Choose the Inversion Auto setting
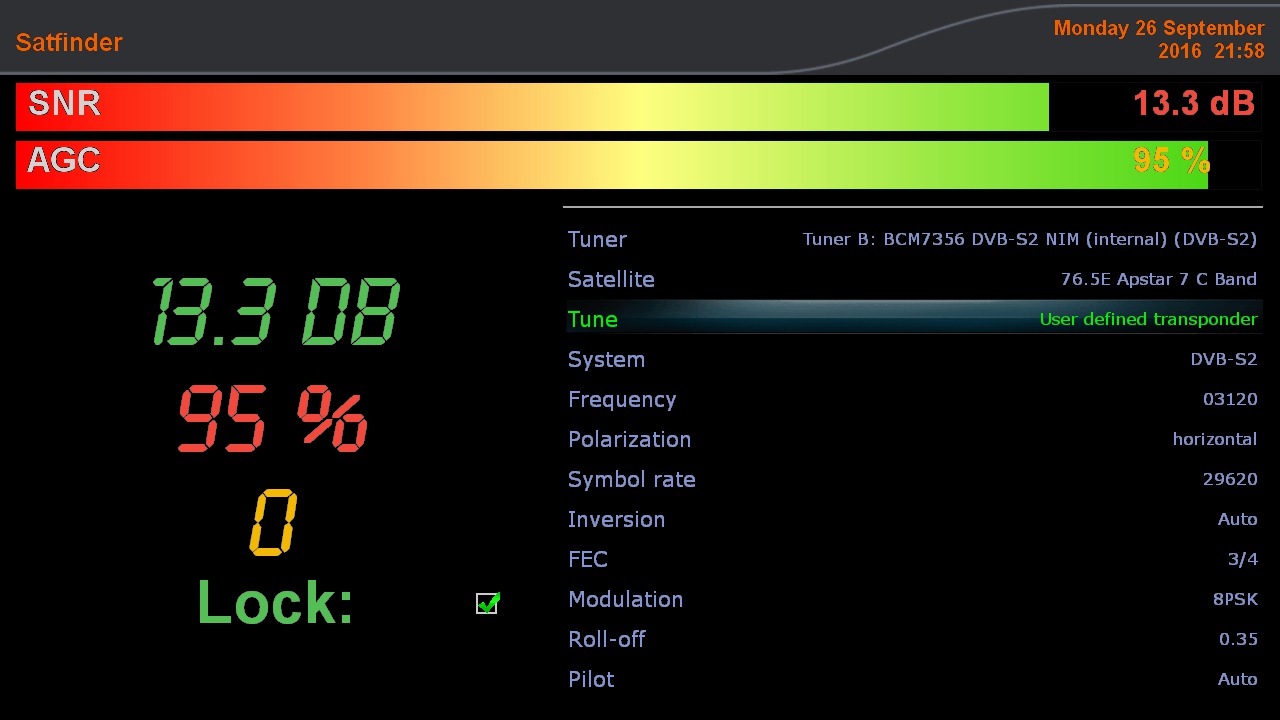The image size is (1280, 720). (912, 520)
